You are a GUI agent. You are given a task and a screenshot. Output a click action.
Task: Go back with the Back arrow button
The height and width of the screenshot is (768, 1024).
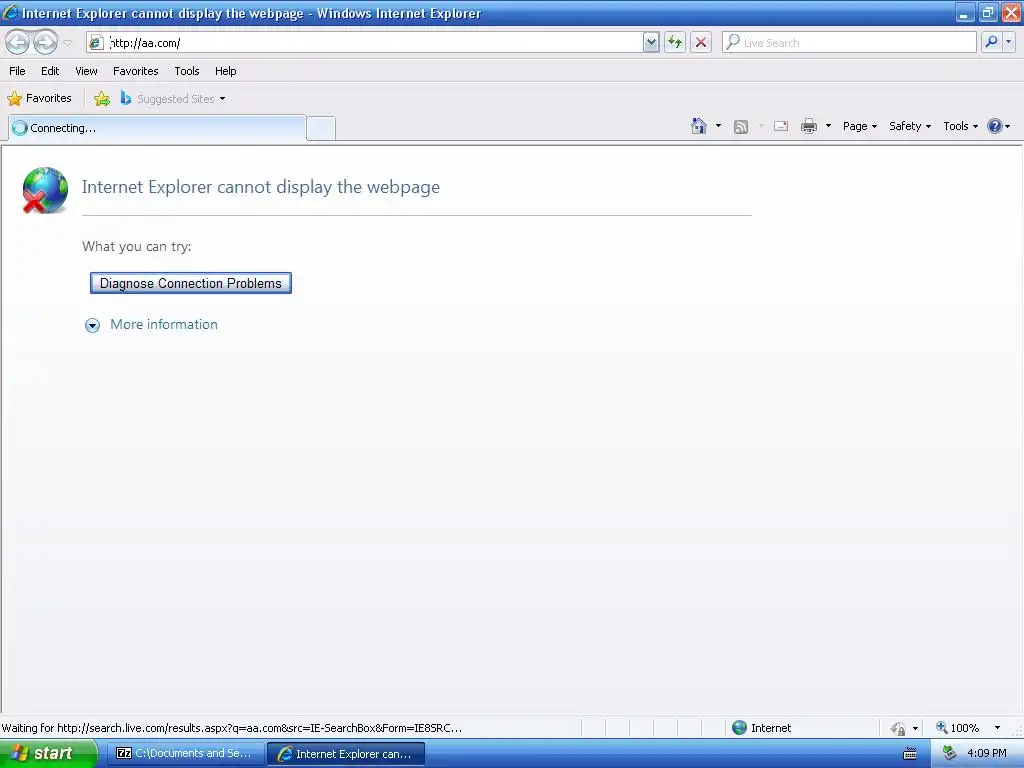[x=18, y=42]
